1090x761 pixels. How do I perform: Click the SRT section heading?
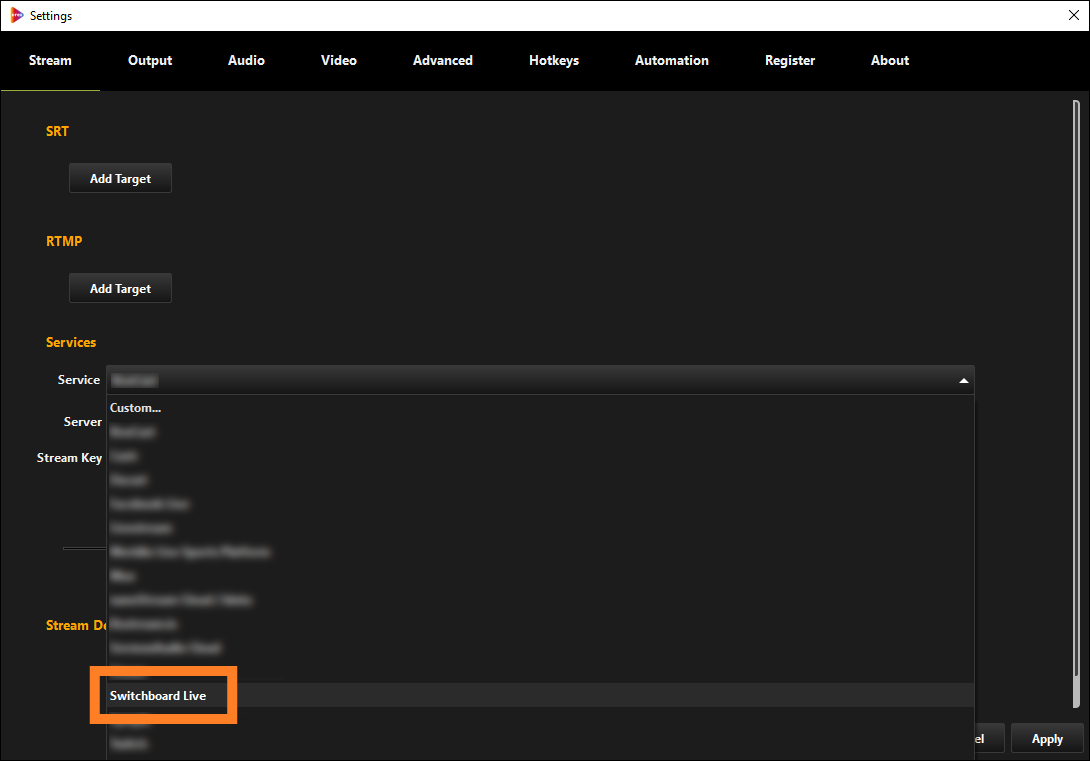click(58, 131)
